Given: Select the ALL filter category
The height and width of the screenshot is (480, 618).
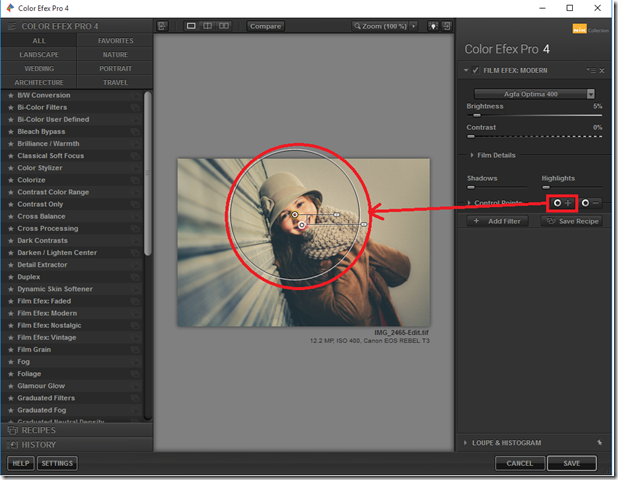Looking at the screenshot, I should tap(39, 41).
